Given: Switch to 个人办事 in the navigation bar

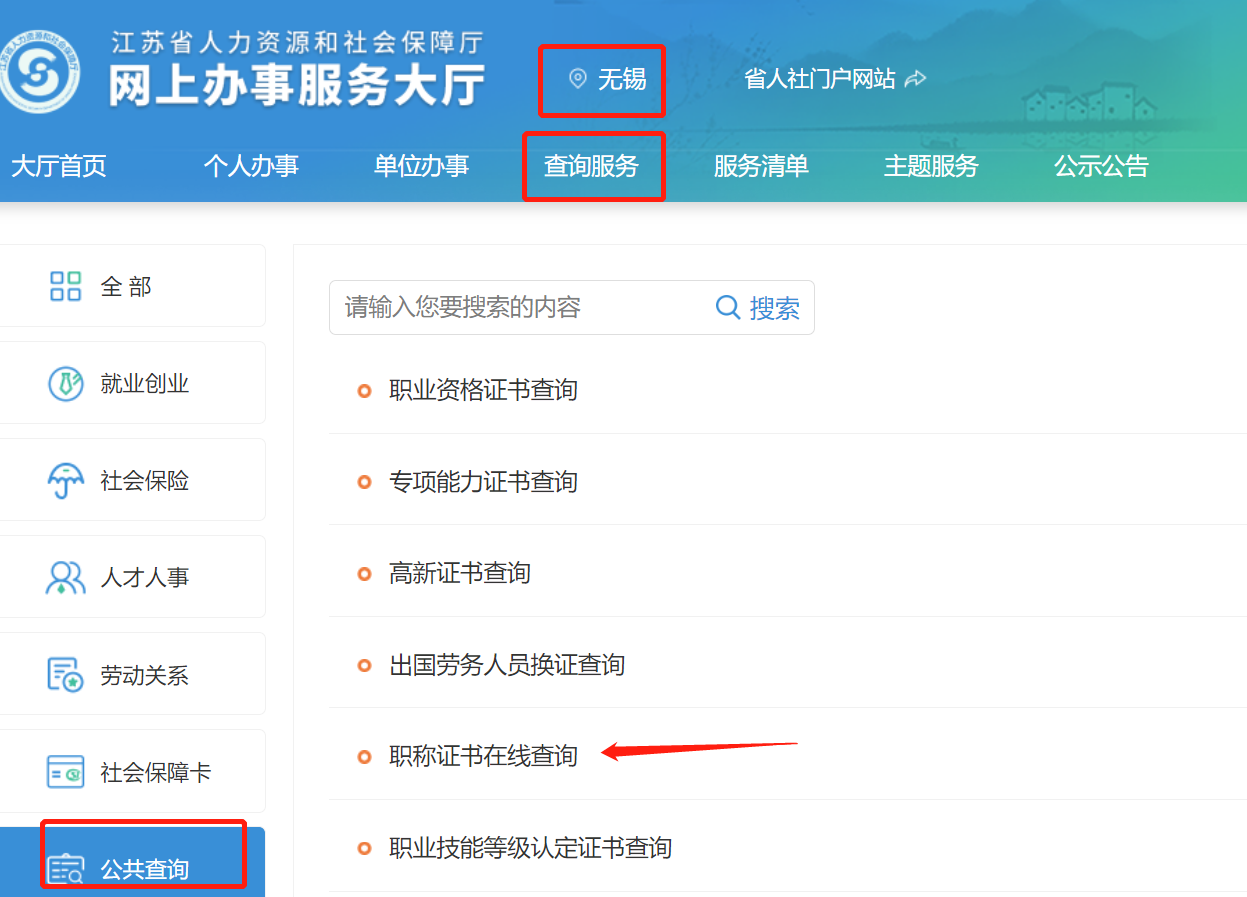Looking at the screenshot, I should pyautogui.click(x=251, y=166).
